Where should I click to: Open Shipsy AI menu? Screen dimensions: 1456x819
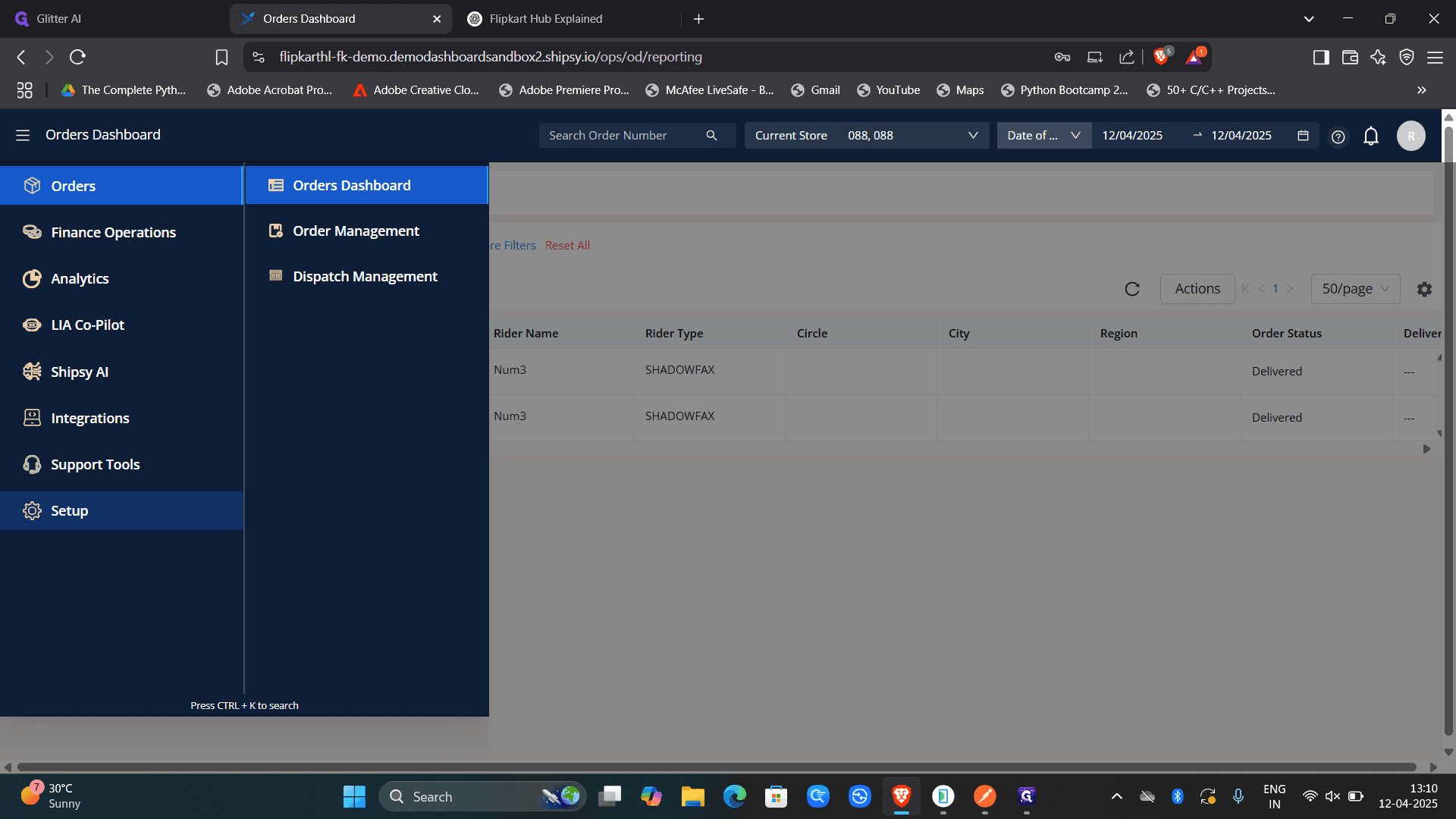point(121,372)
